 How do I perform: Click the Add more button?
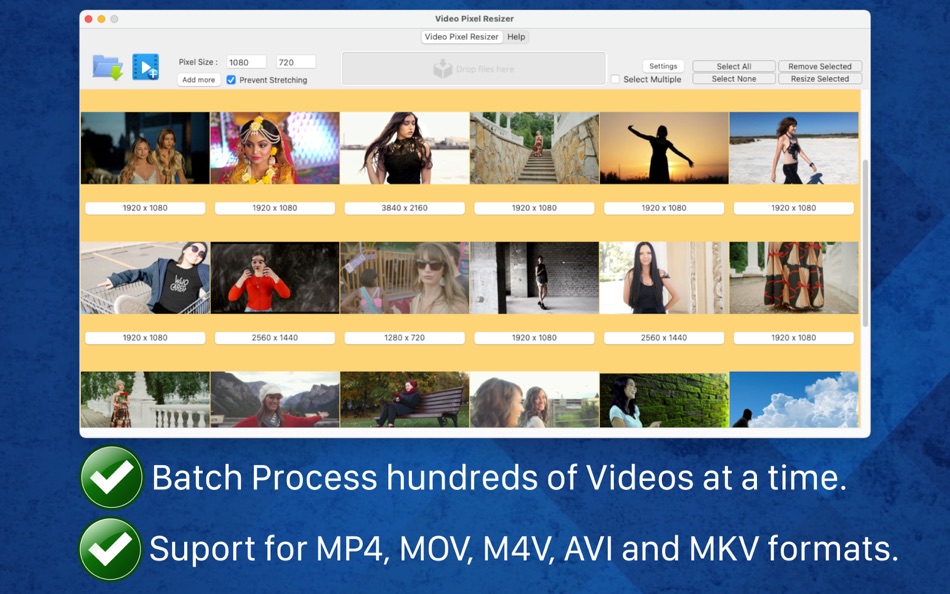pos(199,80)
